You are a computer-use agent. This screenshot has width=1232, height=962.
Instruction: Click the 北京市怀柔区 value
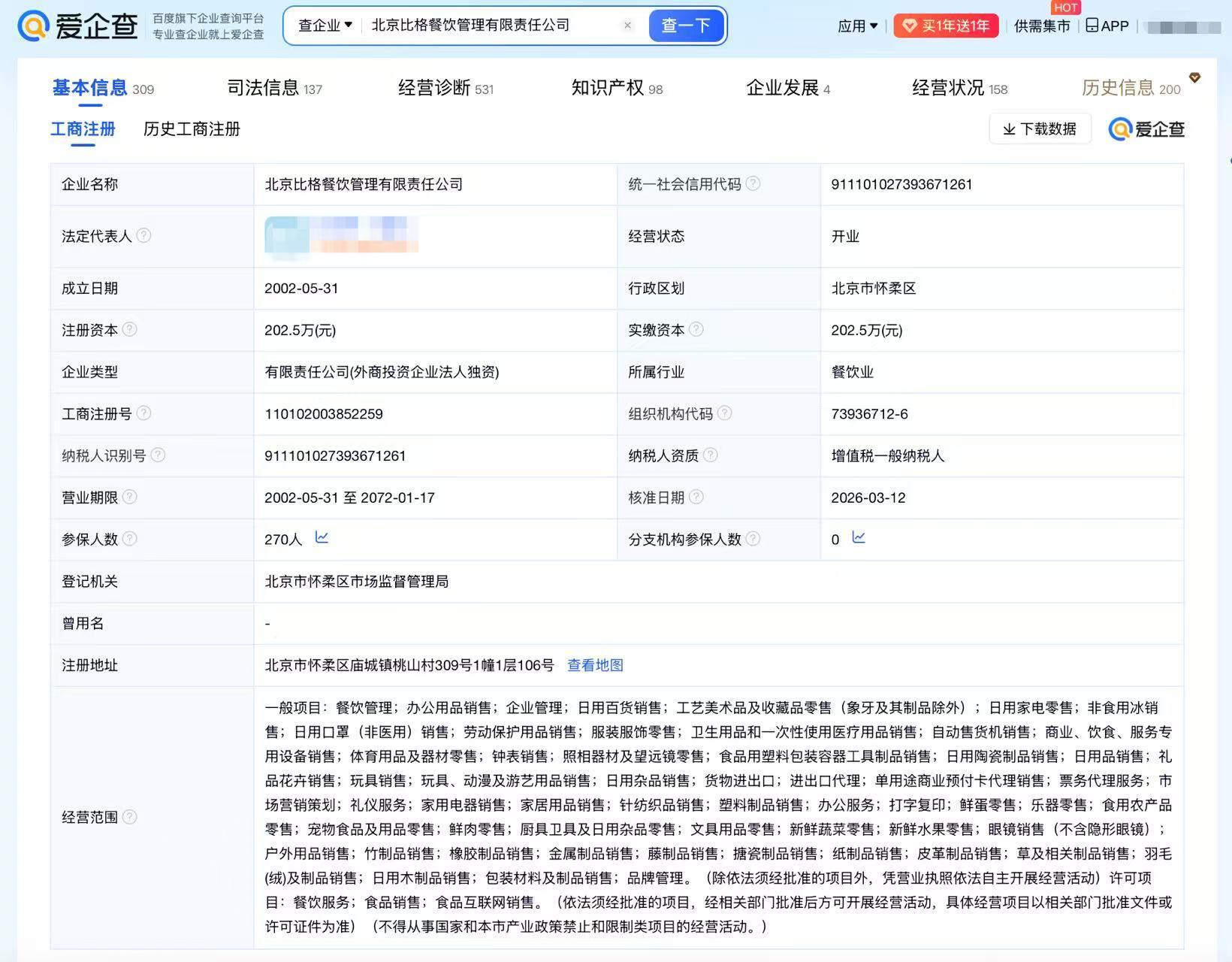coord(874,289)
